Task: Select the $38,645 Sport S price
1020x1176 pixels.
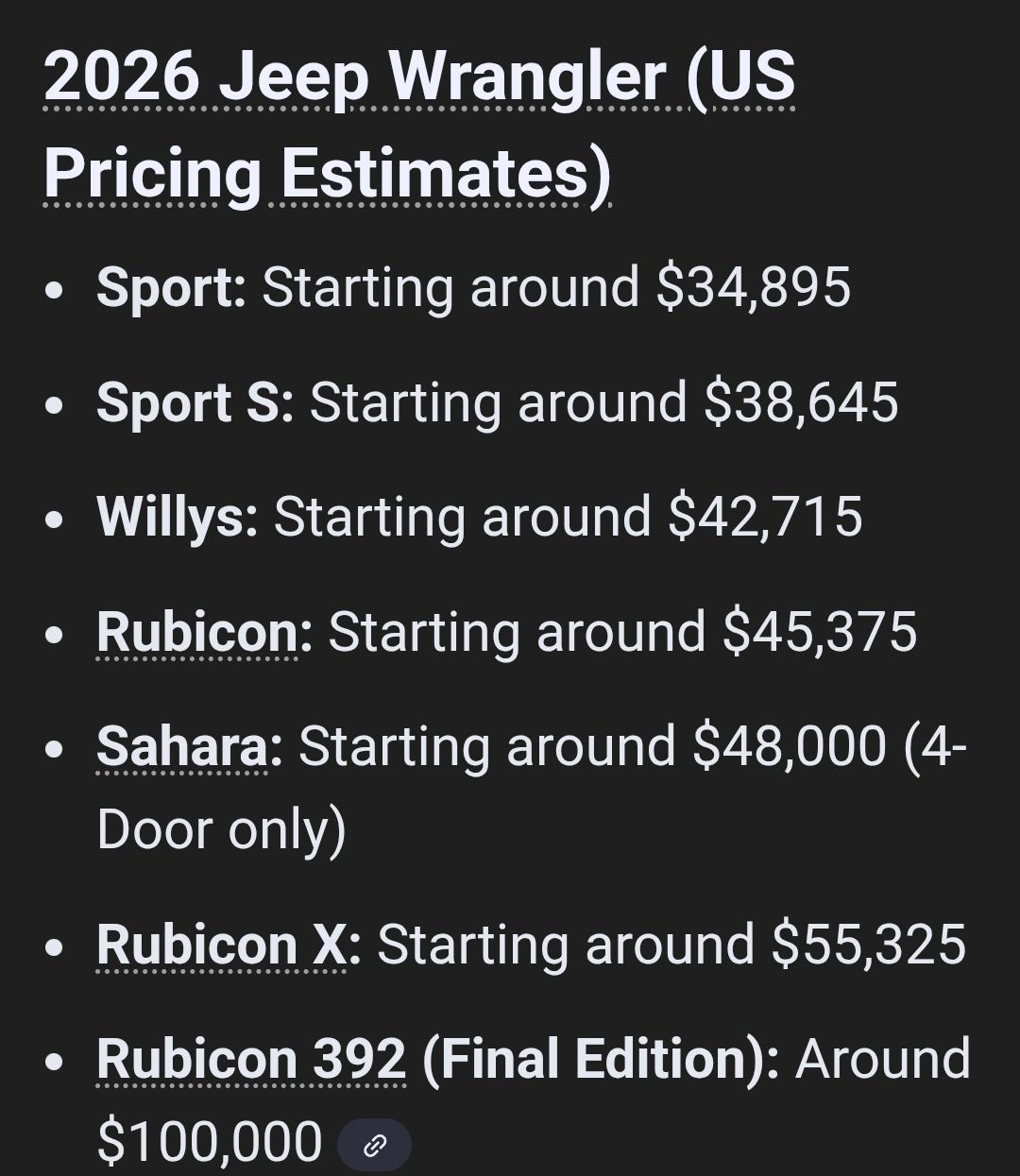Action: 801,402
